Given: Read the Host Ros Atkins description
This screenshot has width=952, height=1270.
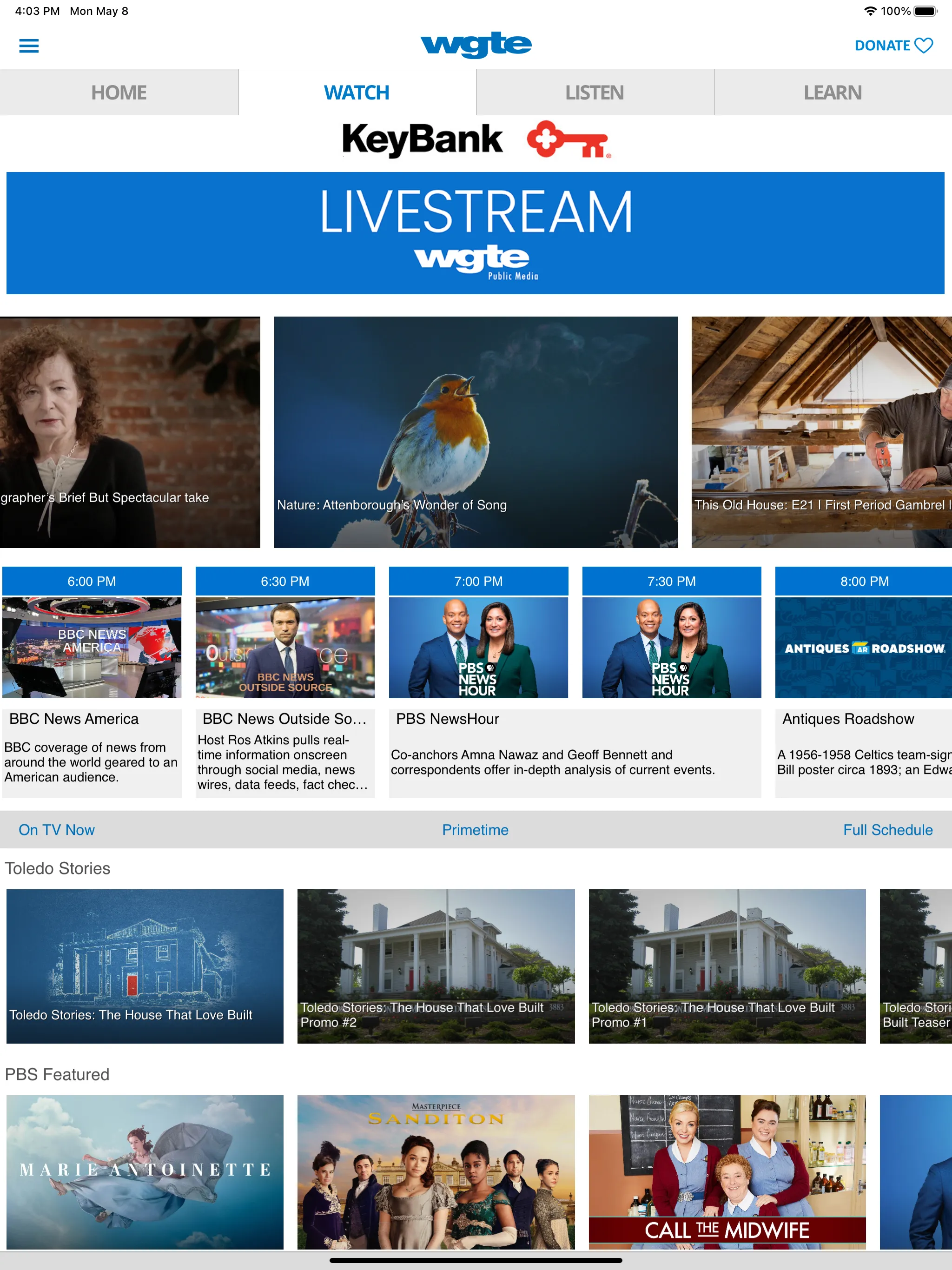Looking at the screenshot, I should coord(283,762).
